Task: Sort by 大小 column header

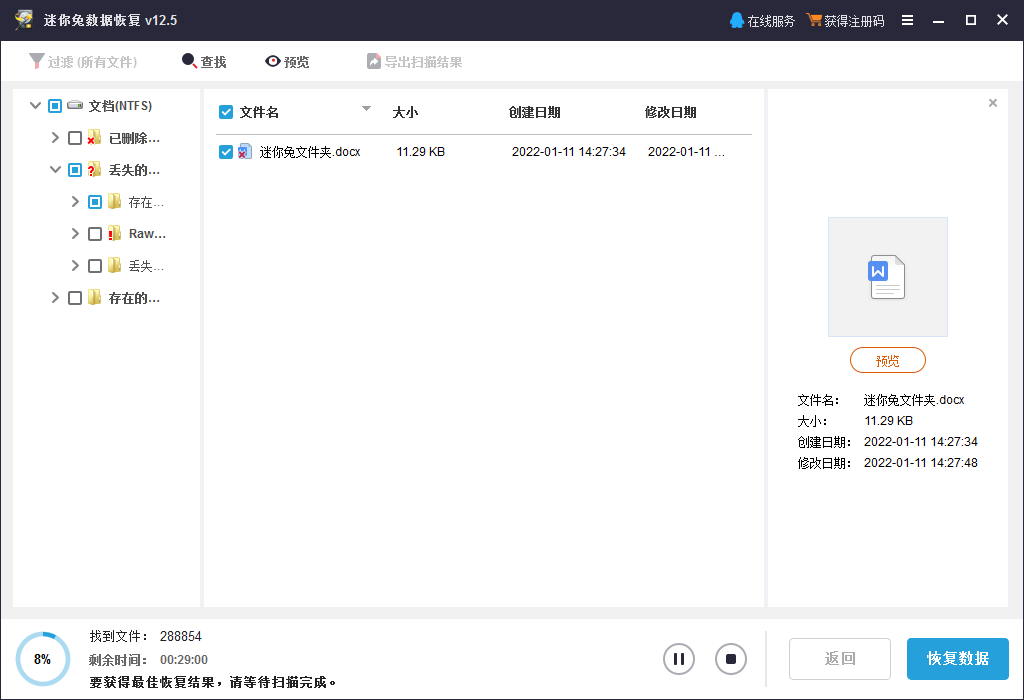Action: [405, 112]
